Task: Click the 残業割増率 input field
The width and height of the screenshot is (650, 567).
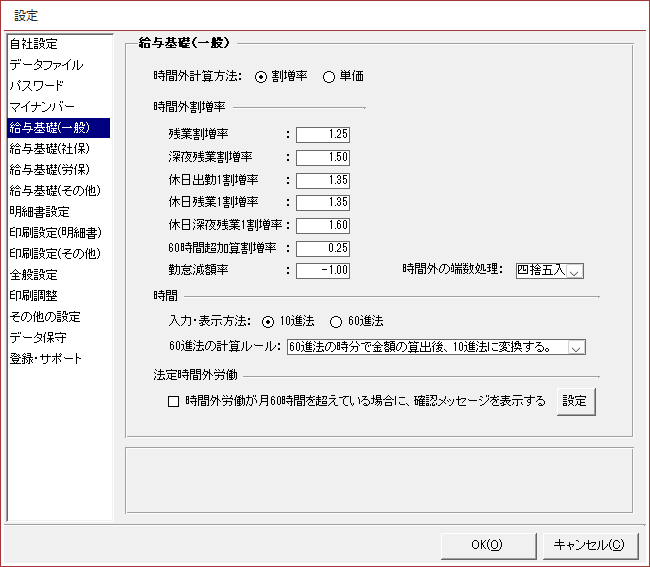Action: tap(322, 134)
